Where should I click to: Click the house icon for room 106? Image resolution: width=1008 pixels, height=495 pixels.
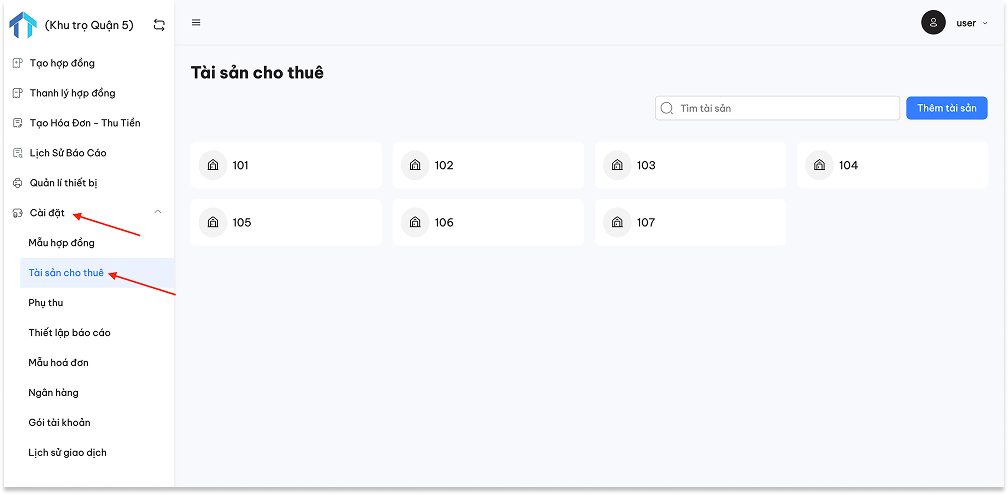pyautogui.click(x=415, y=222)
